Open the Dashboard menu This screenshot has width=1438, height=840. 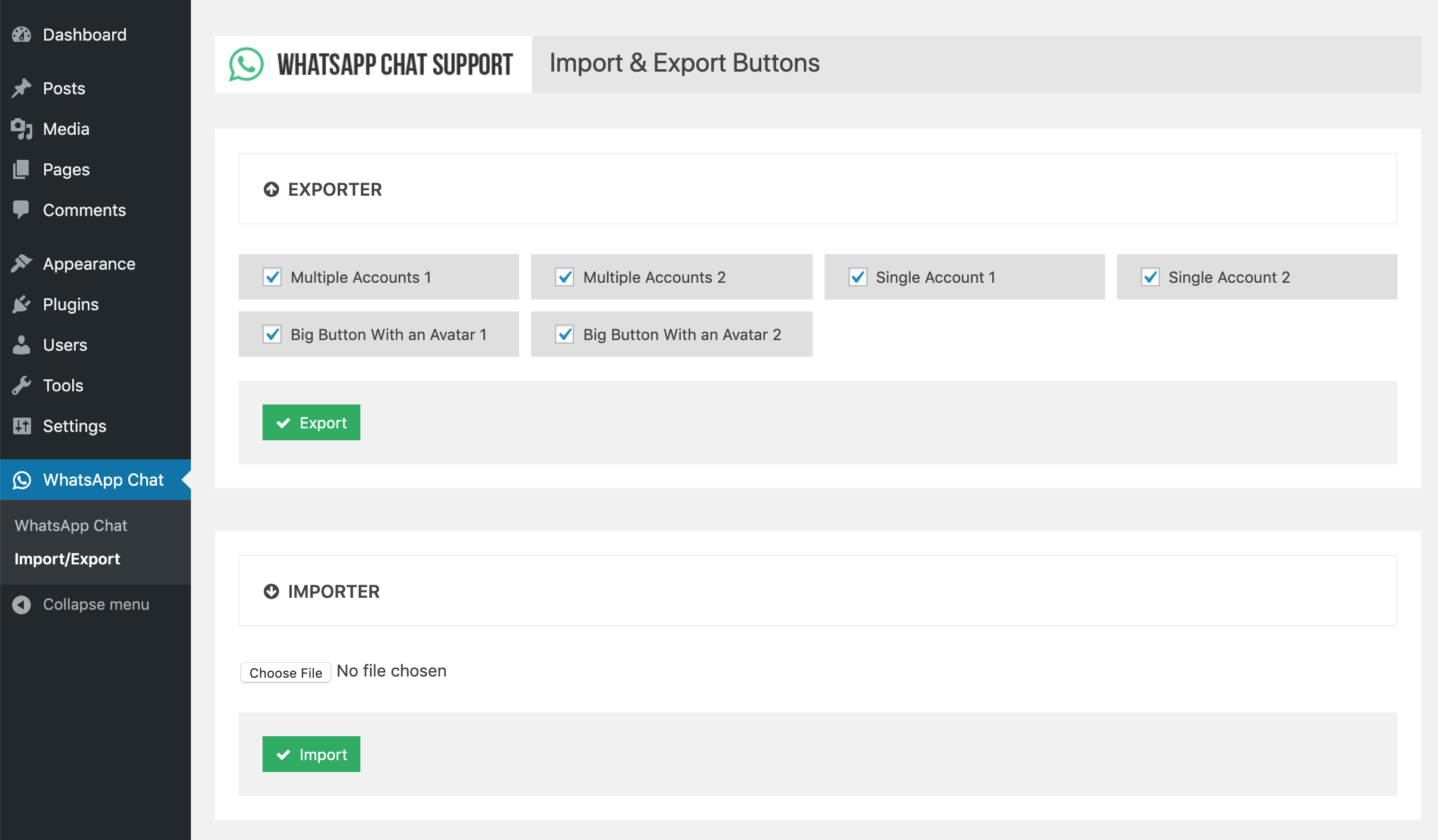click(95, 35)
